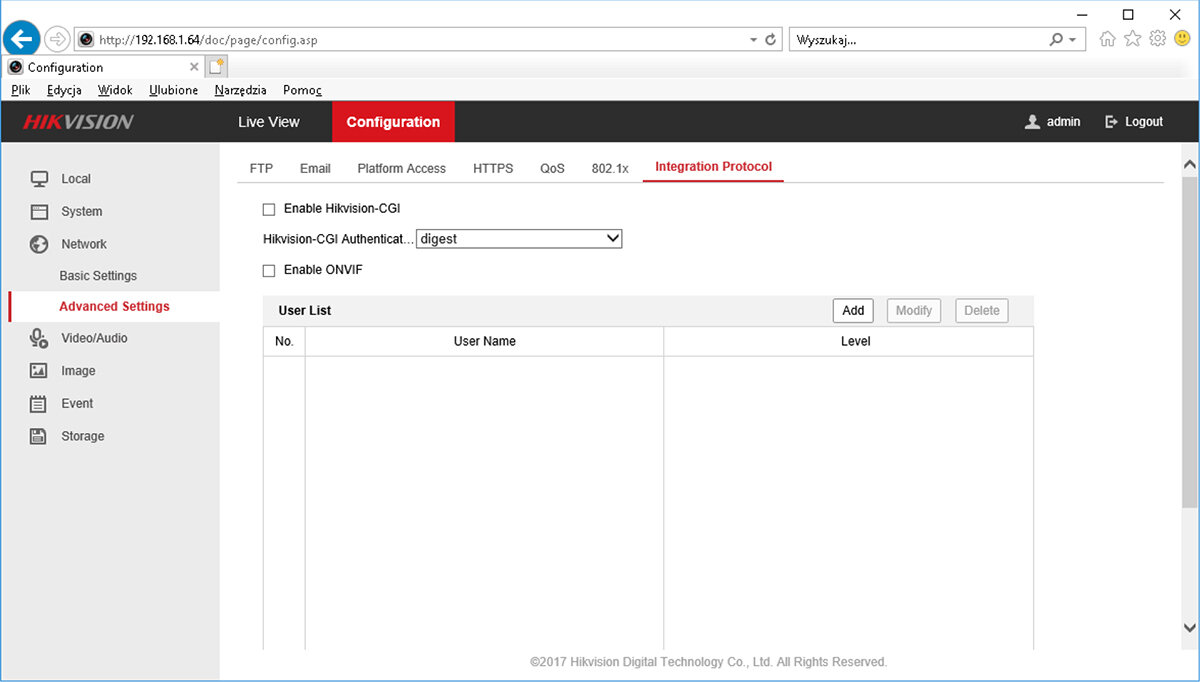Image resolution: width=1200 pixels, height=682 pixels.
Task: Click the Video/Audio microphone icon
Action: point(39,338)
